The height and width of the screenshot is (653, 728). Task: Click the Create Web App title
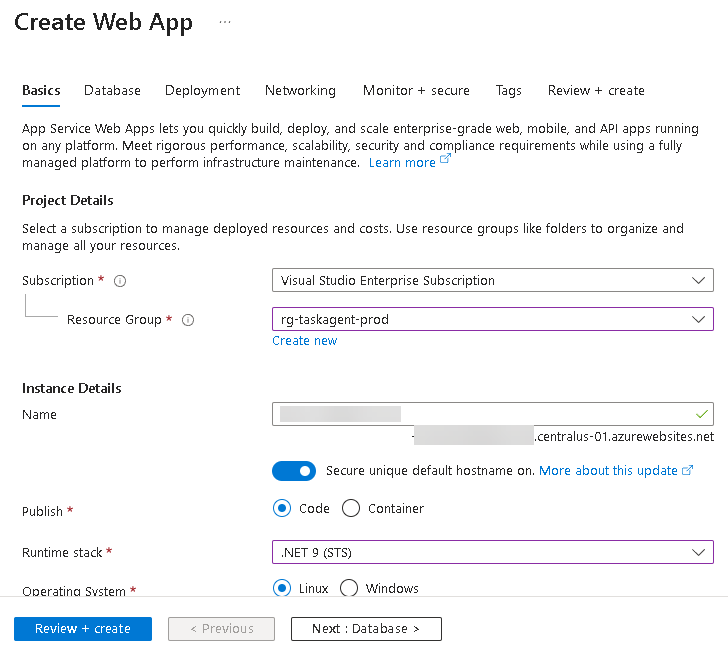click(103, 22)
